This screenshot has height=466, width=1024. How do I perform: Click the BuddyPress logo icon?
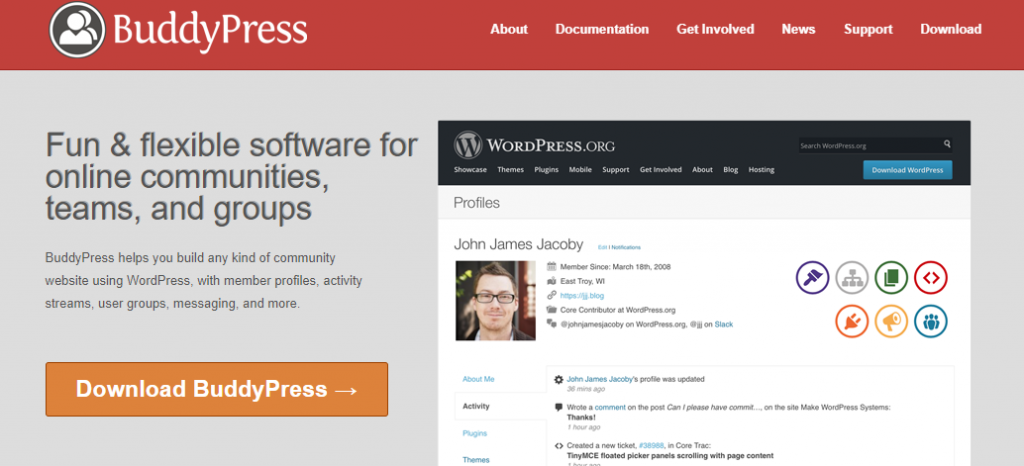[77, 29]
